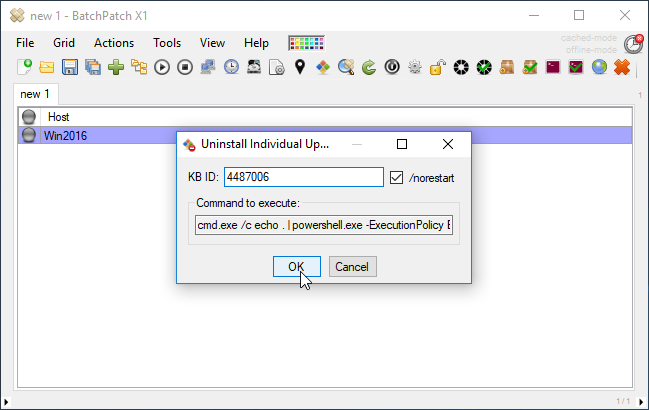
Task: Open the color palette grid in menu bar
Action: [x=307, y=43]
